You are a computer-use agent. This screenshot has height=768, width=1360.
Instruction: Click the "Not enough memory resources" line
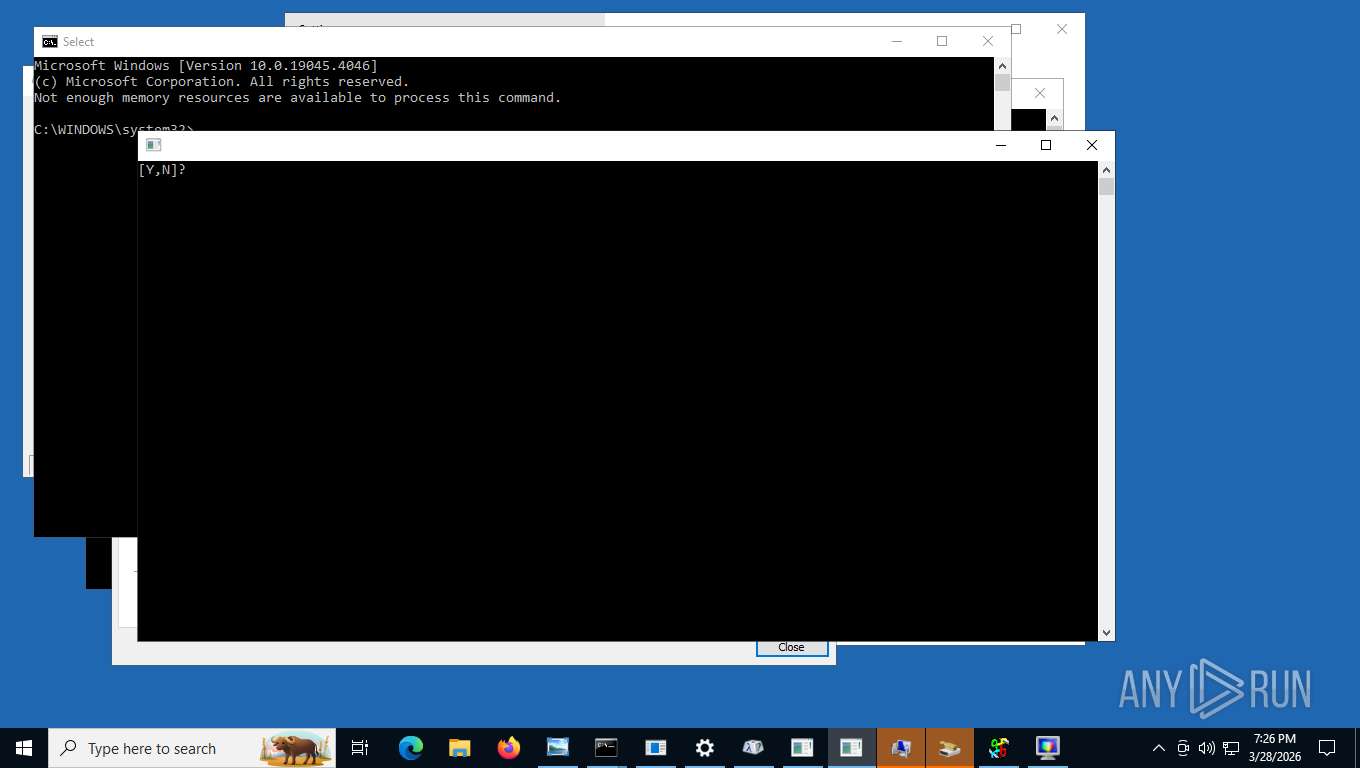pos(298,98)
